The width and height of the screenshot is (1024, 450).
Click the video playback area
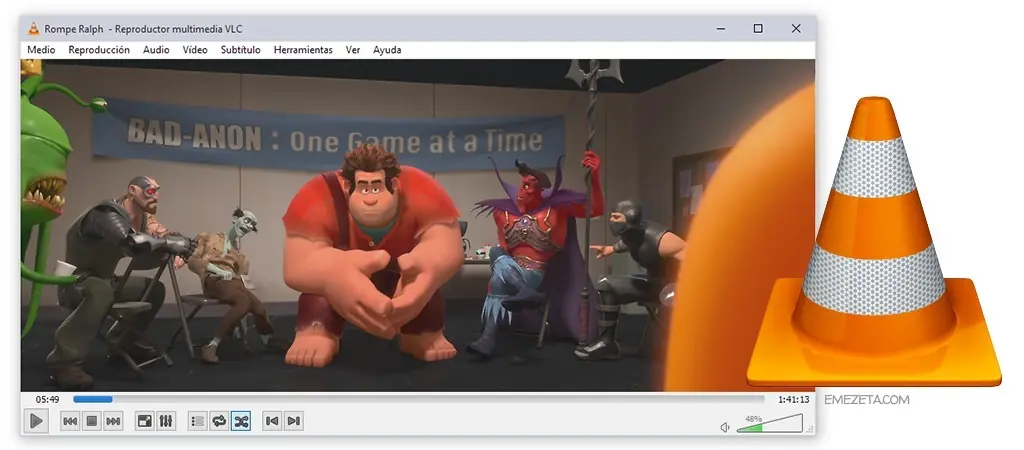click(x=418, y=225)
